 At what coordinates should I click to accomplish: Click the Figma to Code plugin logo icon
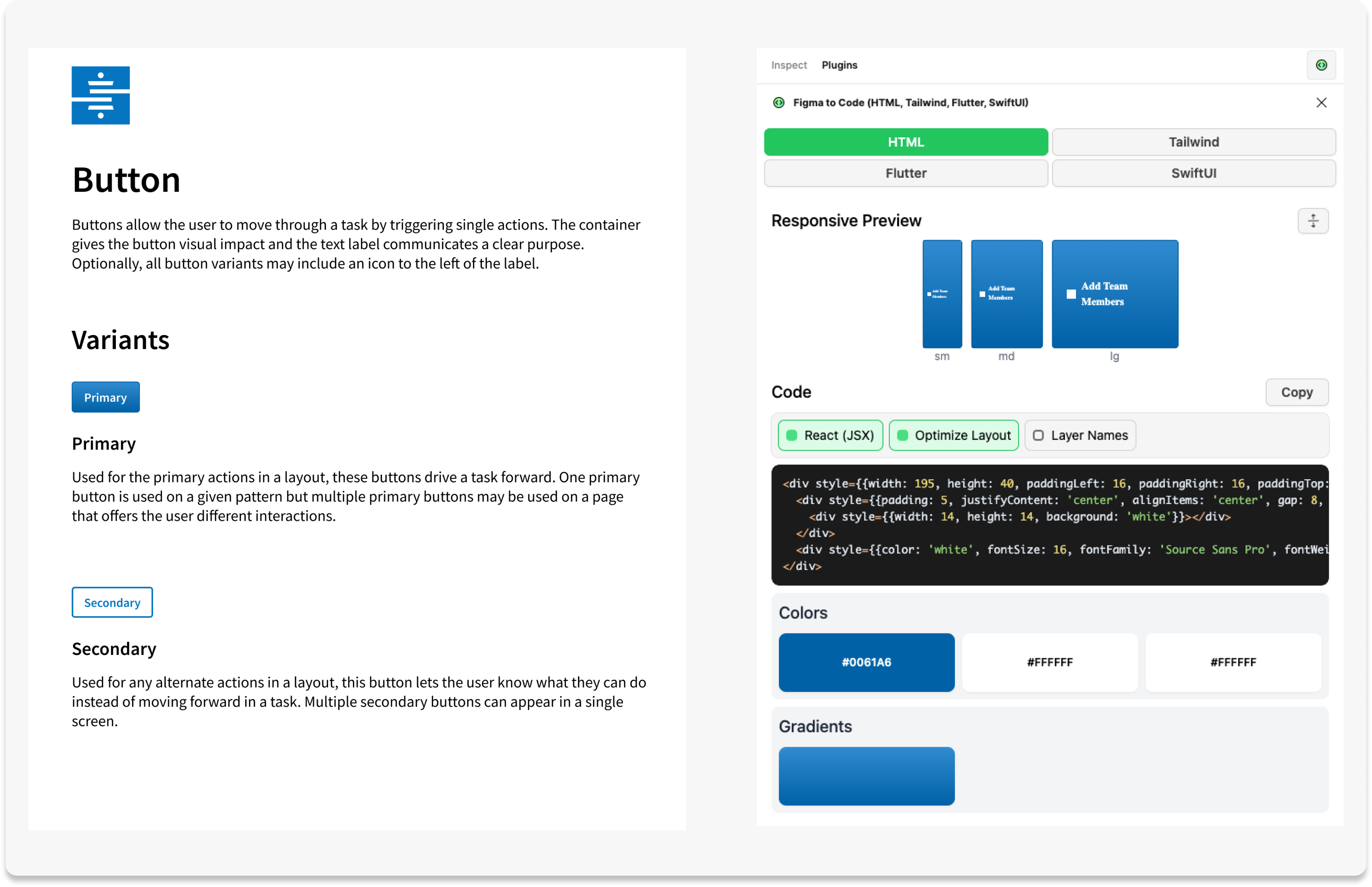pyautogui.click(x=779, y=102)
